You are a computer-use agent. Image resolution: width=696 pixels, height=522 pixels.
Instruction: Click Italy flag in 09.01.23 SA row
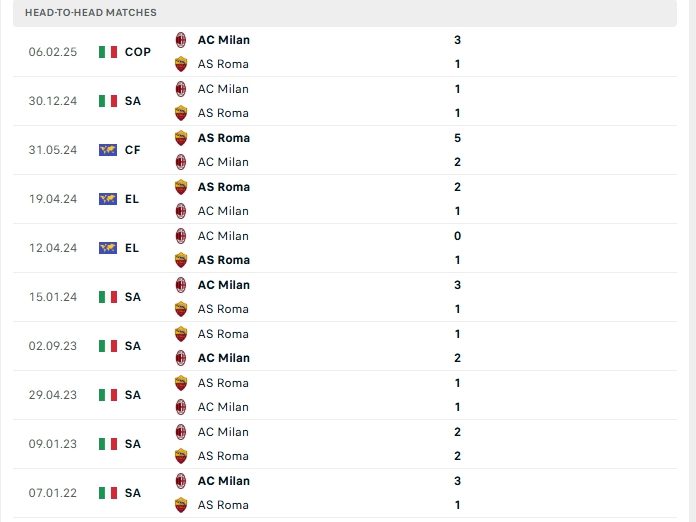coord(108,444)
